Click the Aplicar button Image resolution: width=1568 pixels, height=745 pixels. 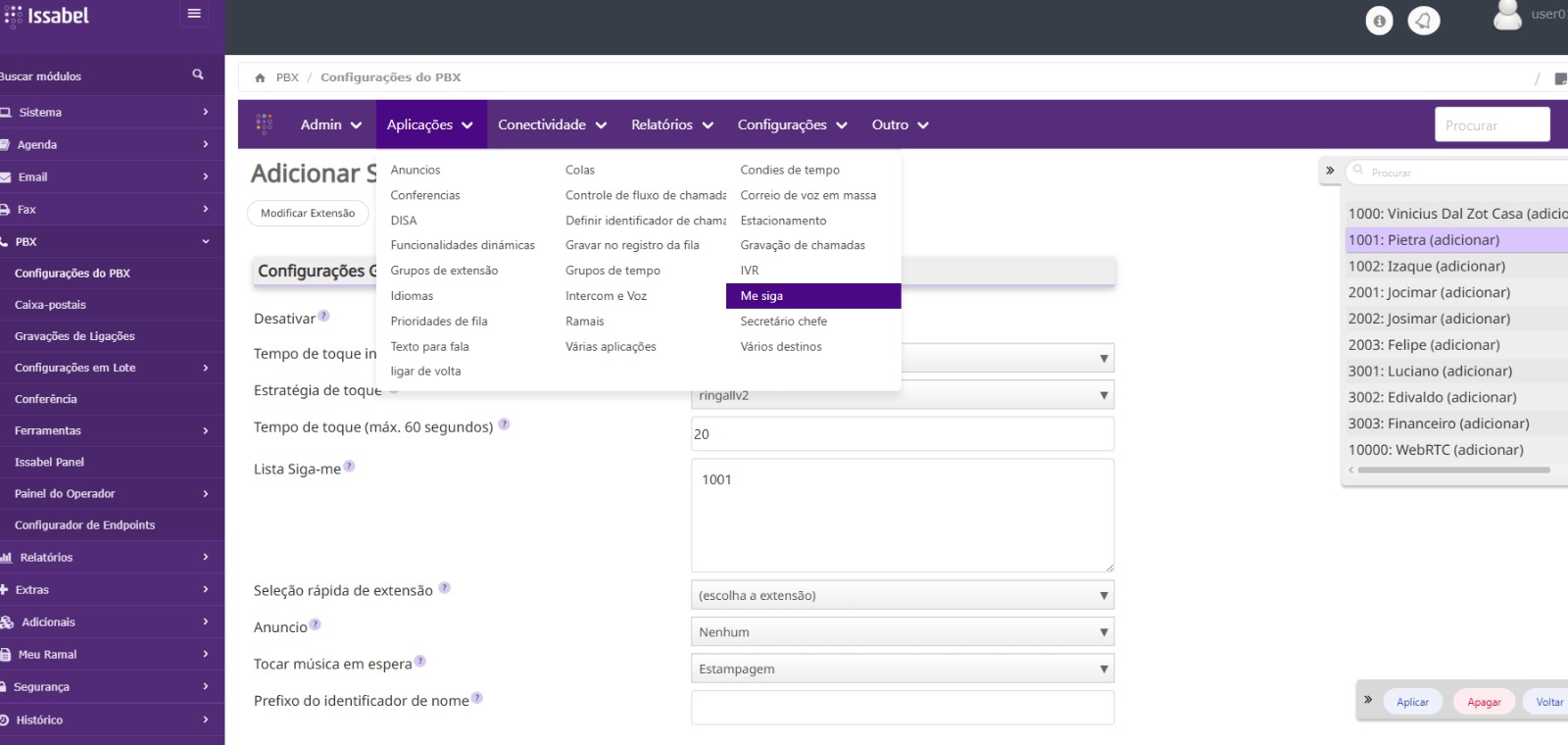pyautogui.click(x=1412, y=702)
